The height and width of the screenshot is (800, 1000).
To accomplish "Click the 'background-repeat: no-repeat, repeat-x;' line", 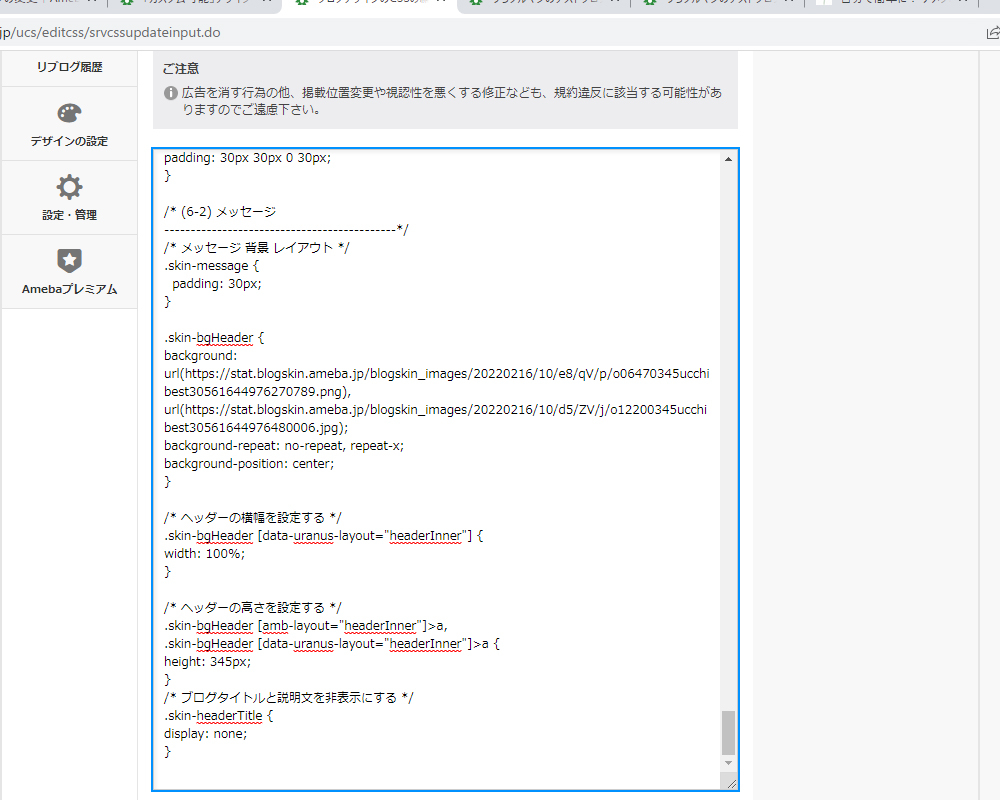I will tap(284, 446).
